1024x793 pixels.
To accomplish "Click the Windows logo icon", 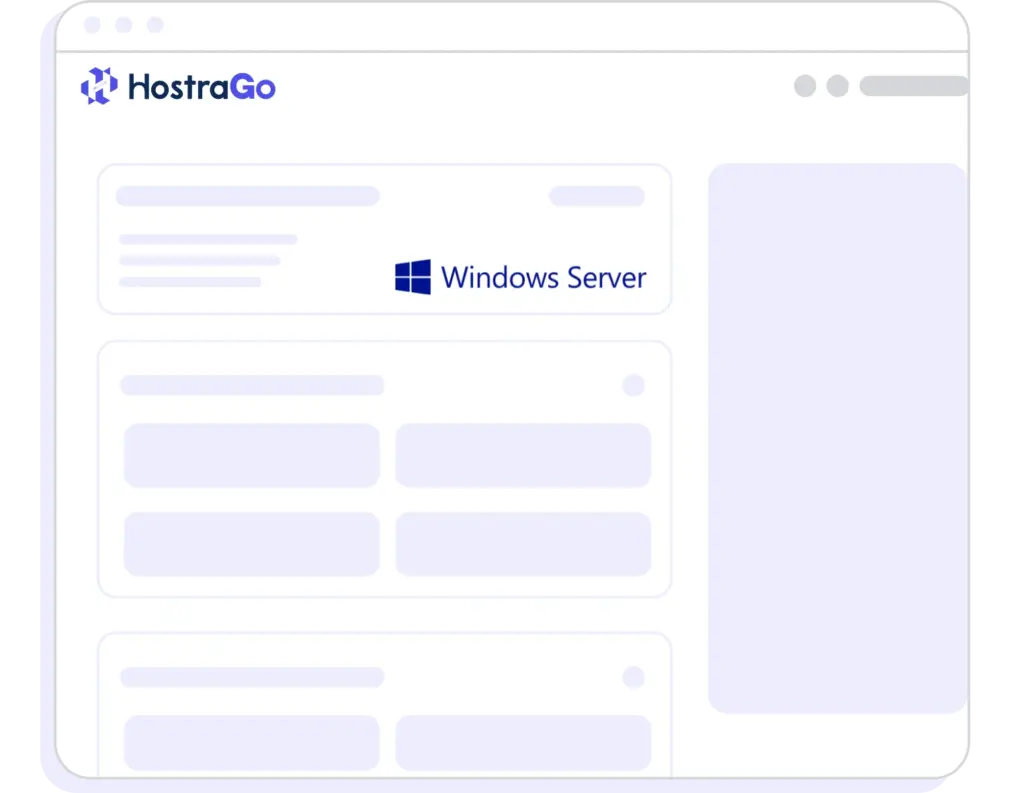I will coord(413,277).
